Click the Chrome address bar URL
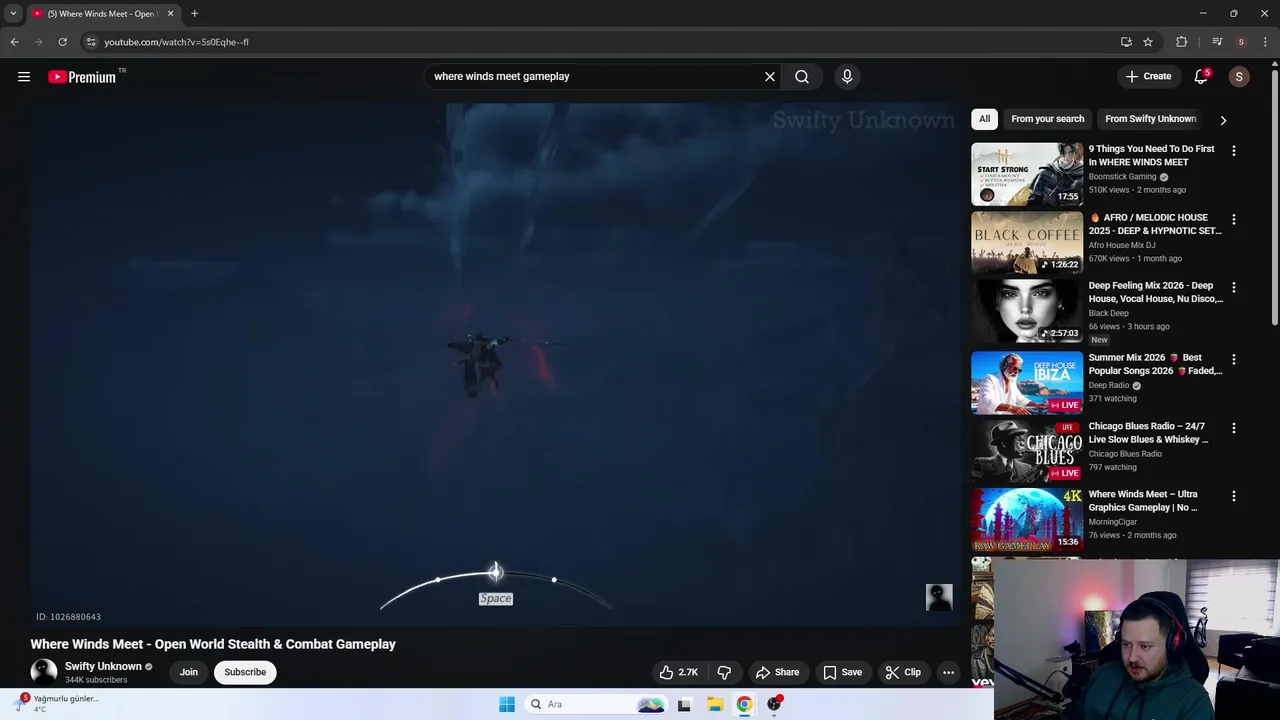The height and width of the screenshot is (720, 1280). (x=176, y=42)
